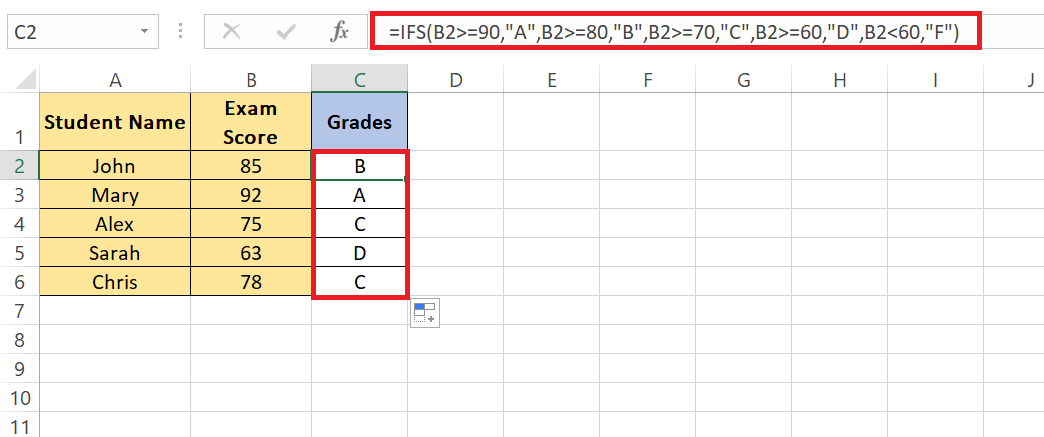The width and height of the screenshot is (1044, 437).
Task: Select Mary's grade cell showing A
Action: pos(360,195)
